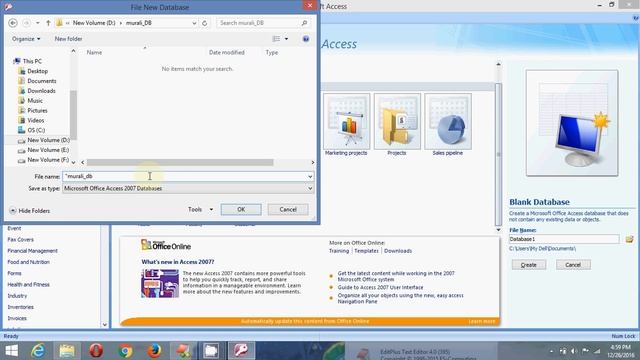640x360 pixels.
Task: Select Projects template thumbnail
Action: coord(397,124)
